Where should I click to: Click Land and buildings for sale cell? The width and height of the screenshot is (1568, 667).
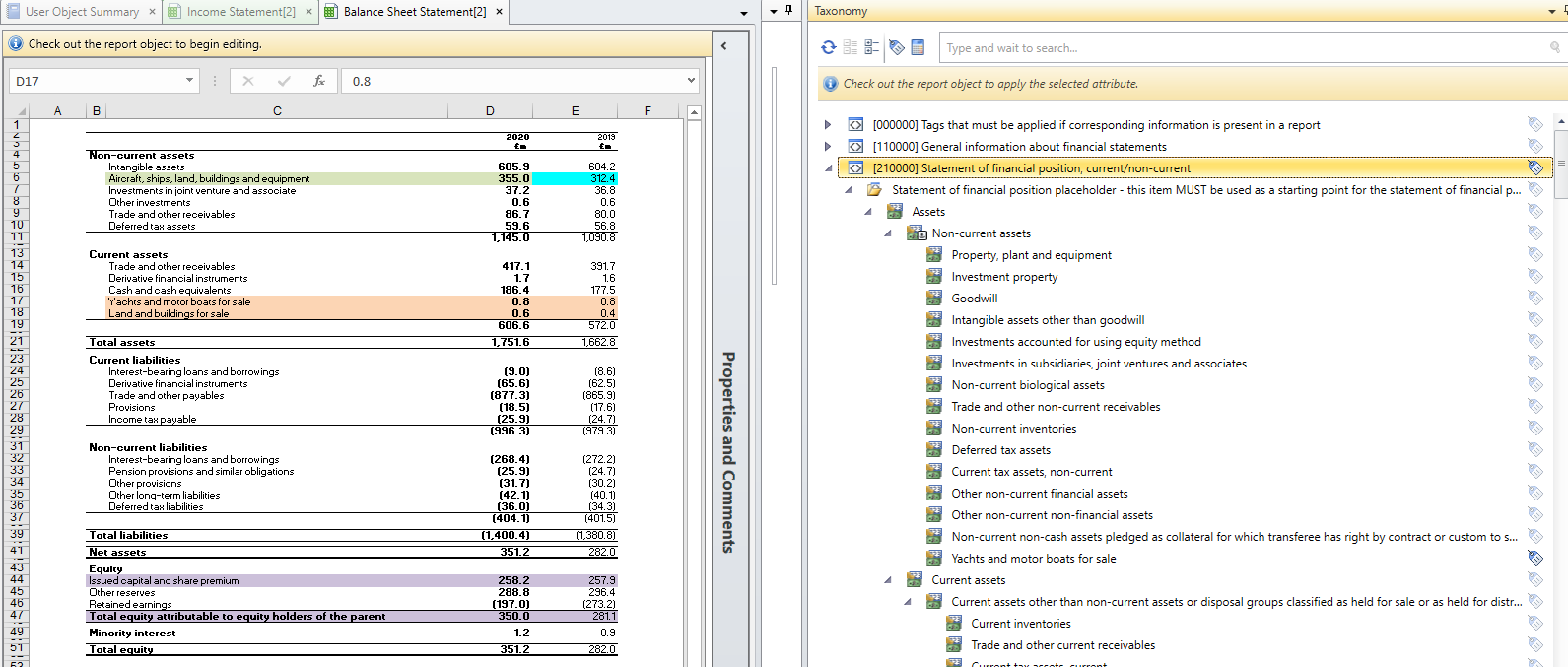pyautogui.click(x=277, y=313)
